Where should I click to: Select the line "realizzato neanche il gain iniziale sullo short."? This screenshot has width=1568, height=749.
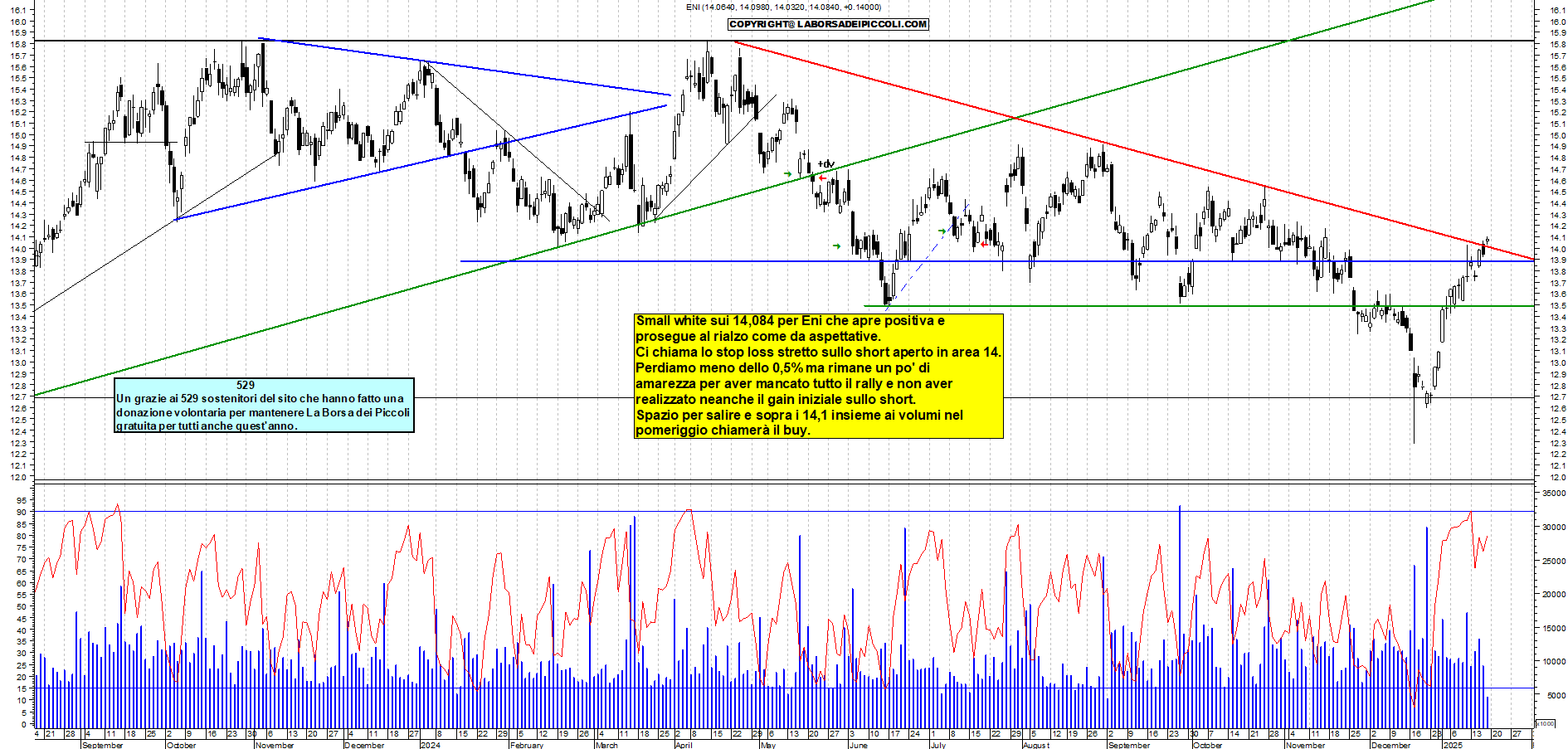click(x=776, y=400)
